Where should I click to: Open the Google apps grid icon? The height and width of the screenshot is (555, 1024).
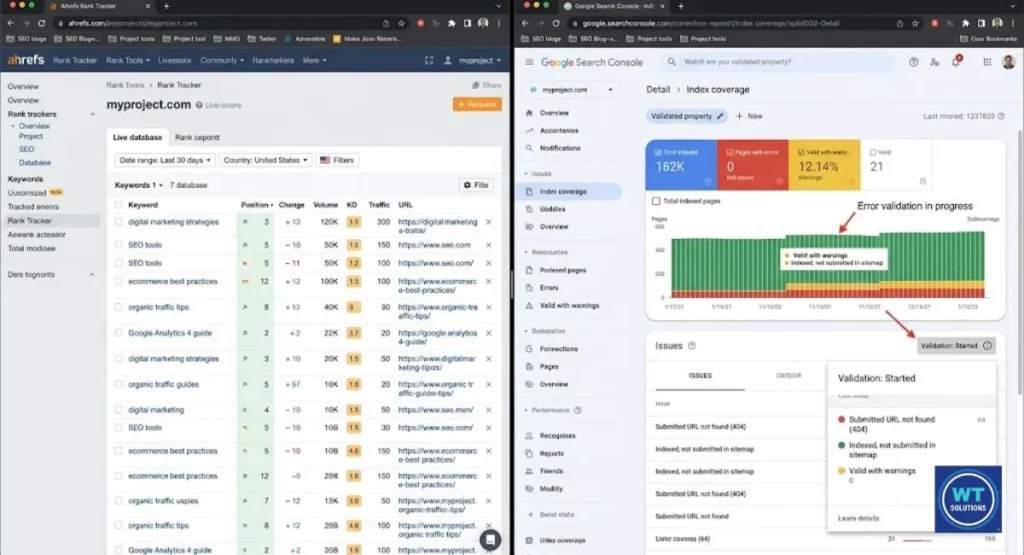coord(987,62)
